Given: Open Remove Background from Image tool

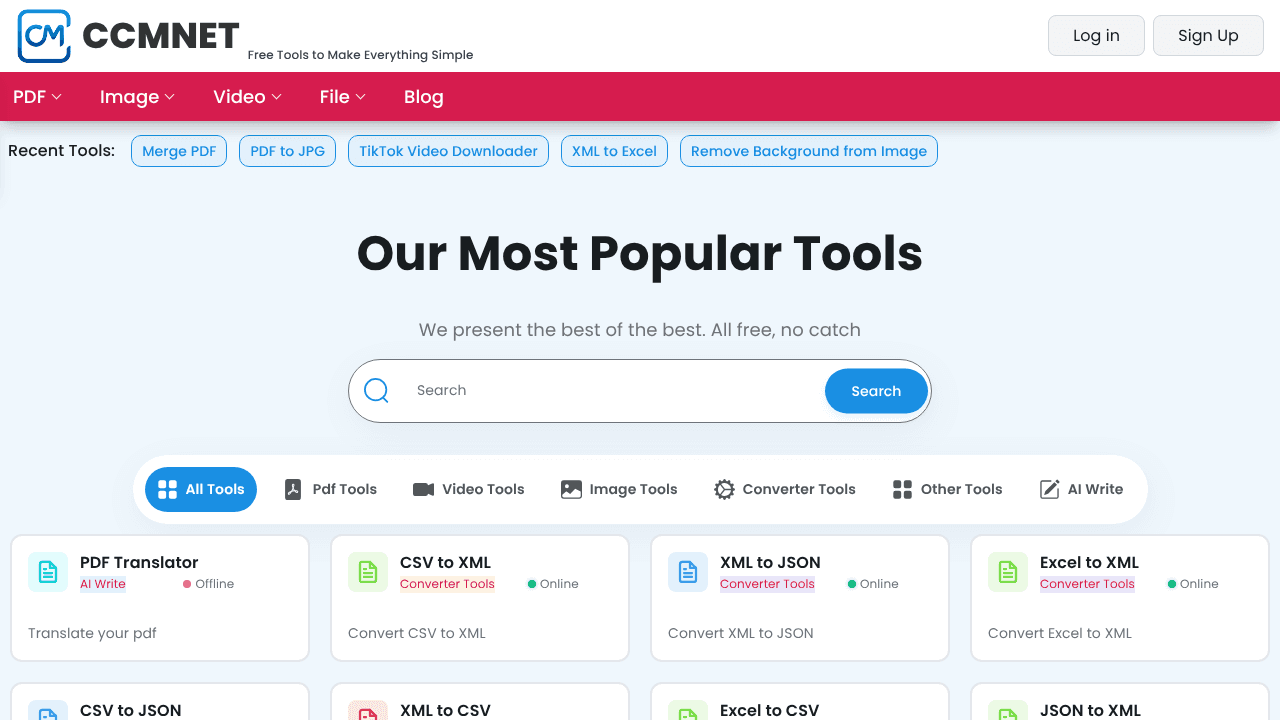Looking at the screenshot, I should tap(809, 151).
